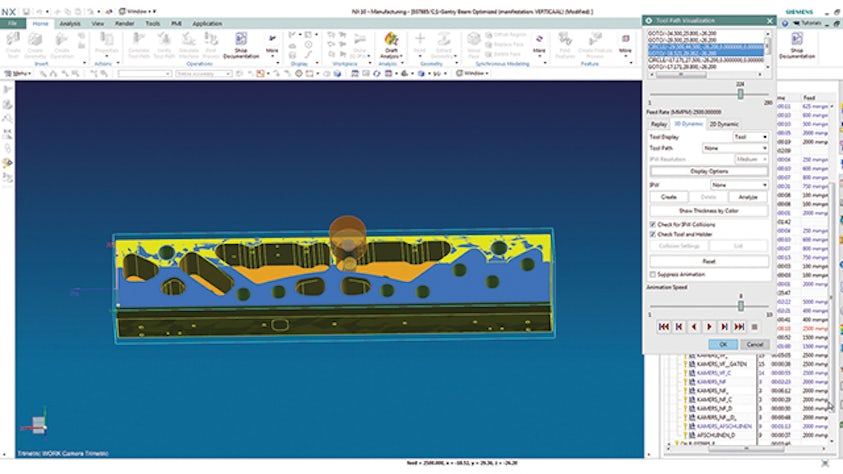
Task: Switch to the Render ribbon tab
Action: tap(124, 24)
